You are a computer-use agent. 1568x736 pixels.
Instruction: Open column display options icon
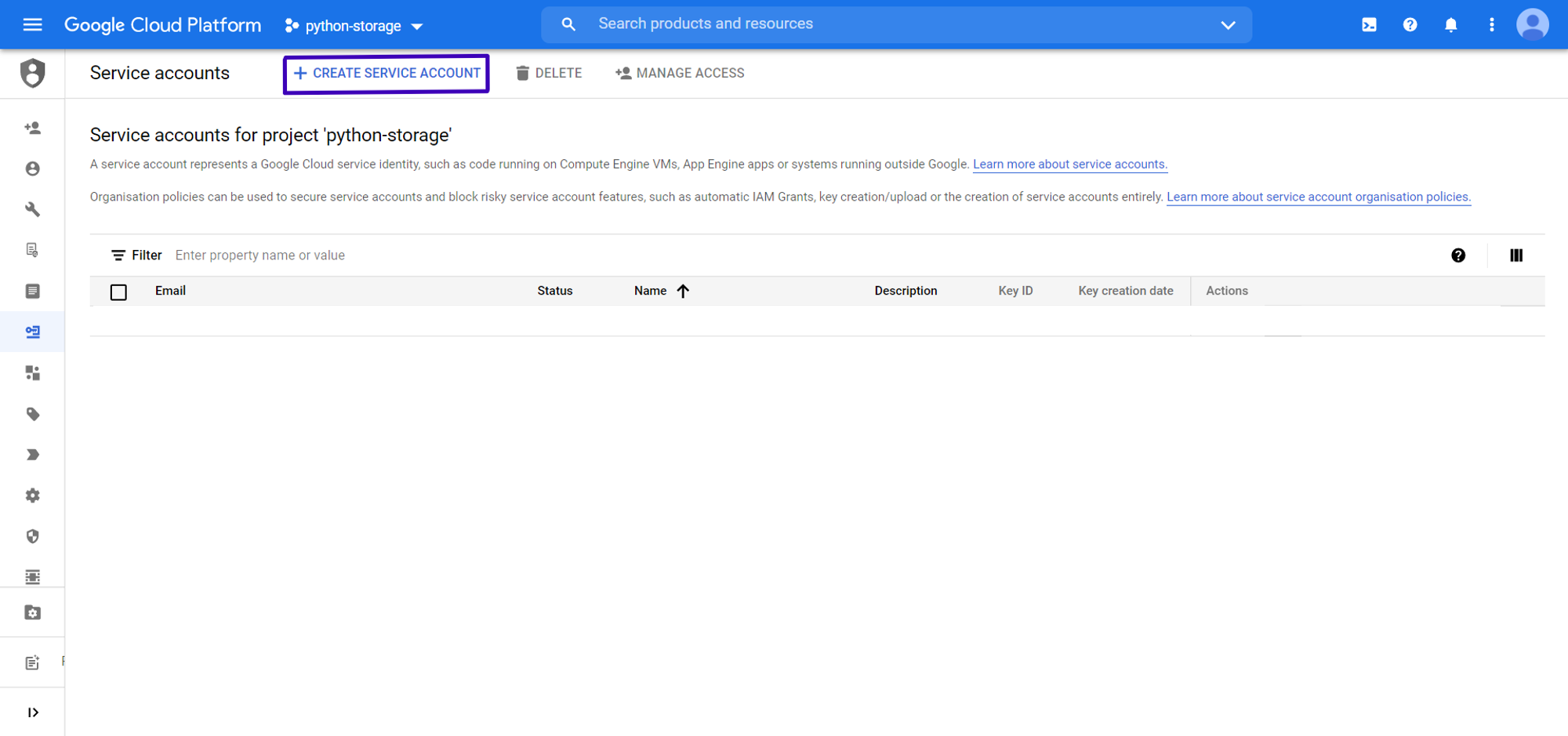tap(1515, 256)
